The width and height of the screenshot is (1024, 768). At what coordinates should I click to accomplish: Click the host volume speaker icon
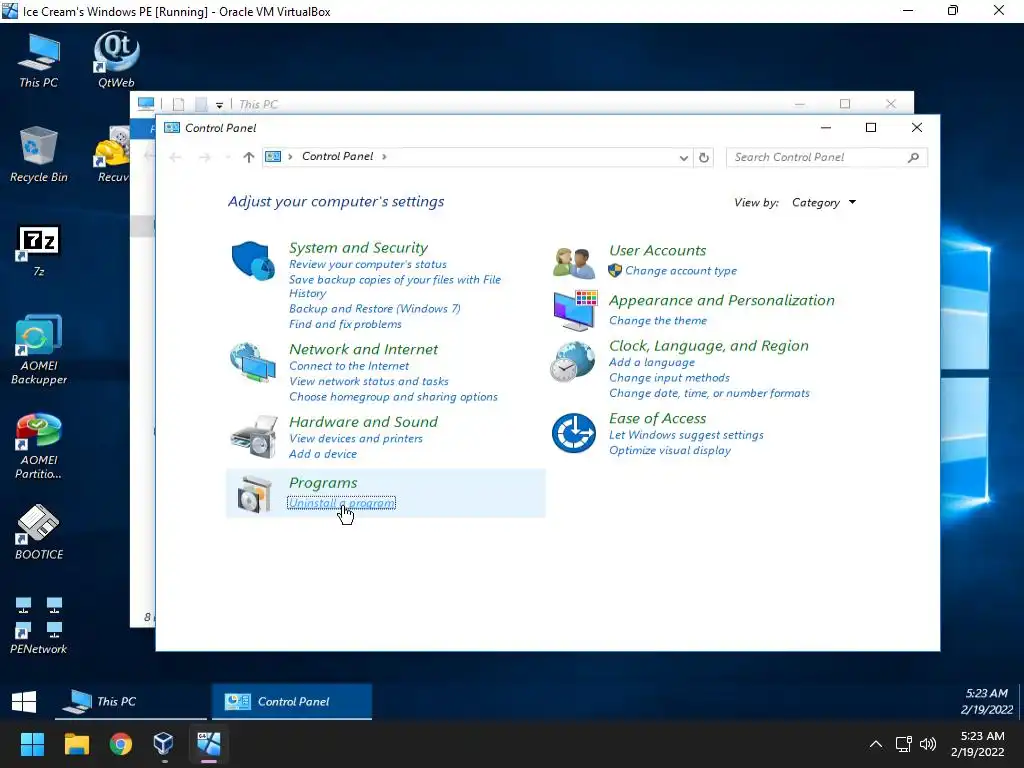(x=928, y=744)
